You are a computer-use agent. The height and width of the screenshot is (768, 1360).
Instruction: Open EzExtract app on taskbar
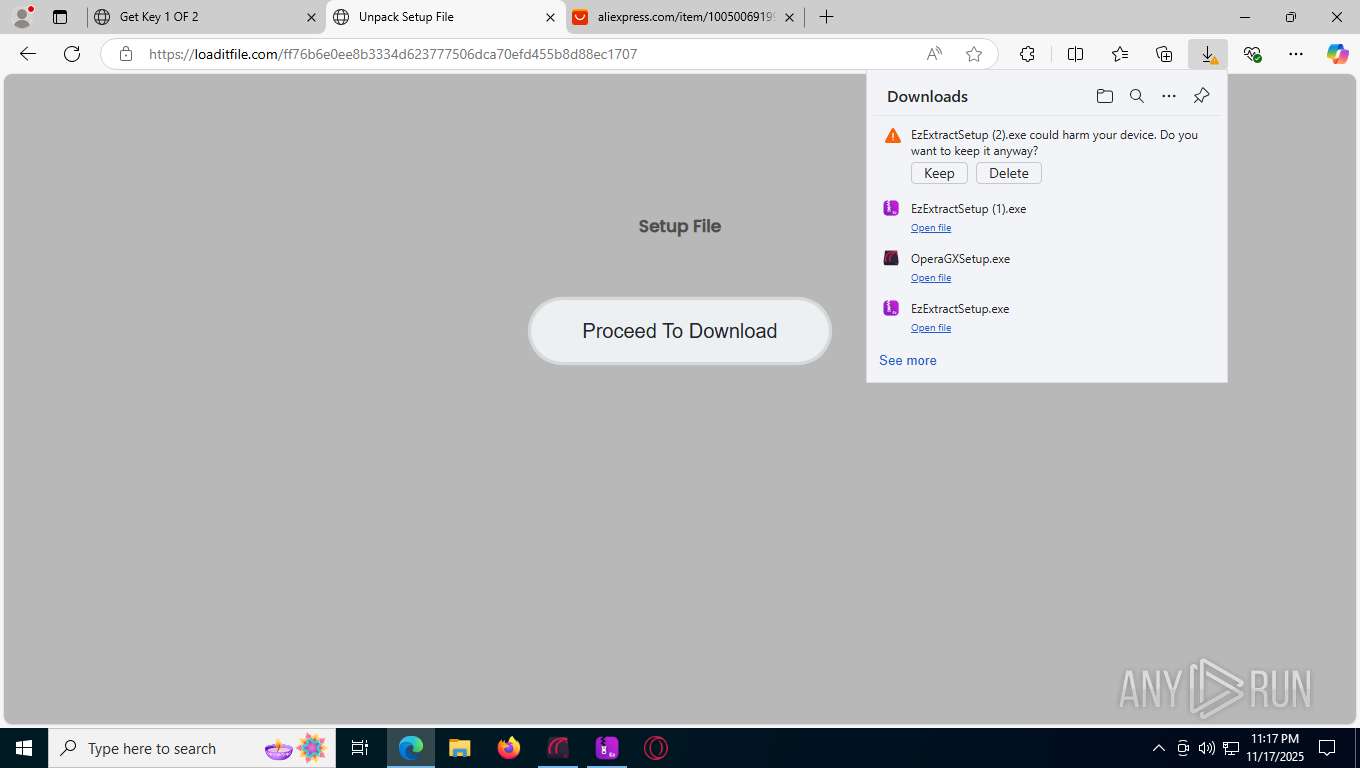coord(607,748)
